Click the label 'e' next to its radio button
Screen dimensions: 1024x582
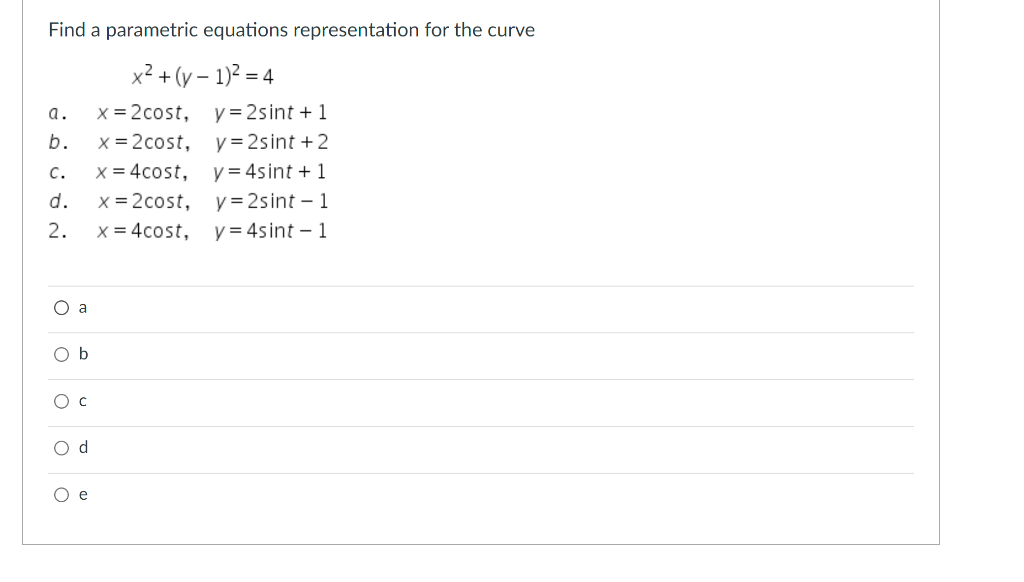click(x=81, y=494)
